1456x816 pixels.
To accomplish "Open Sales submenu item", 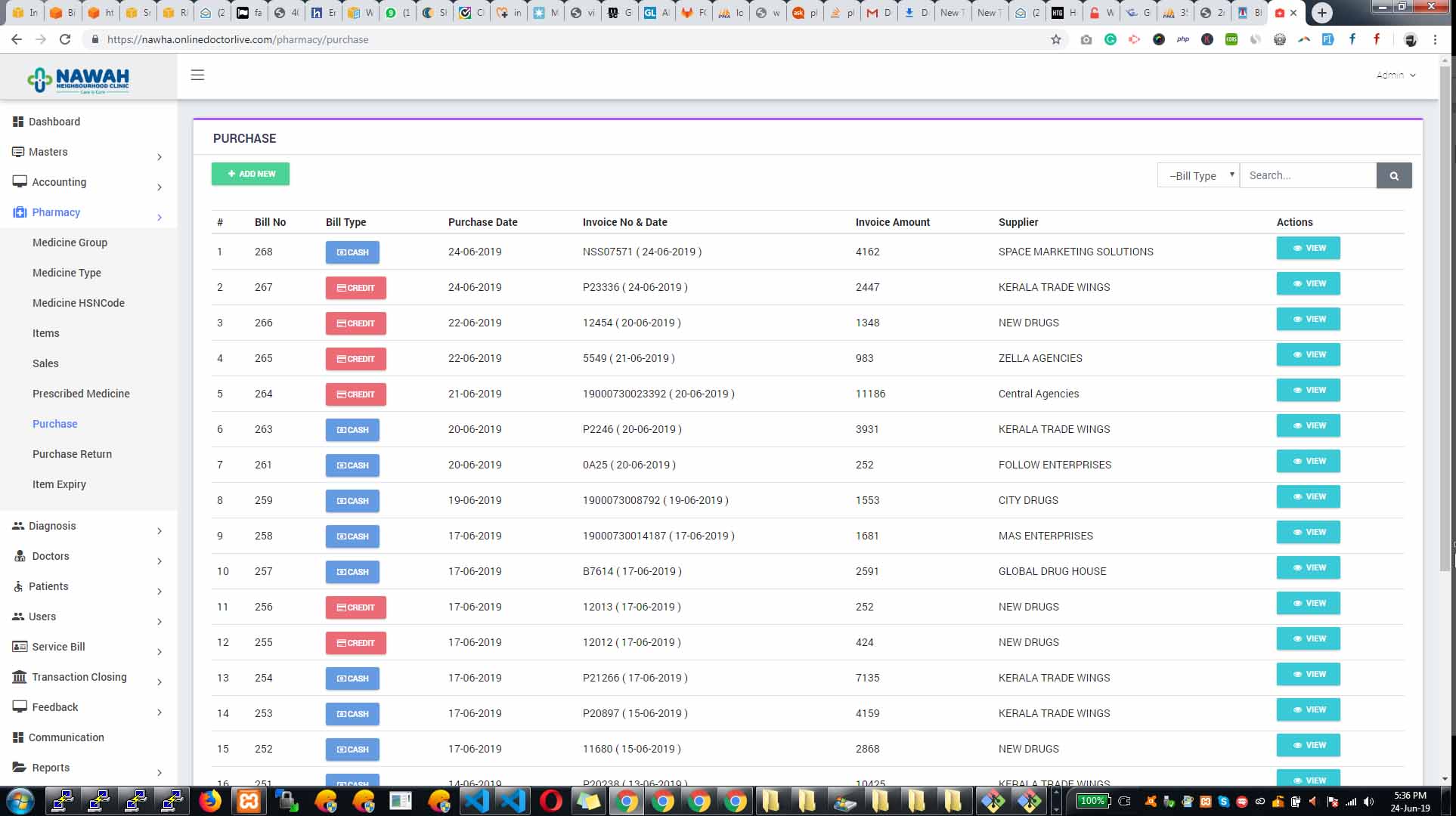I will point(45,363).
